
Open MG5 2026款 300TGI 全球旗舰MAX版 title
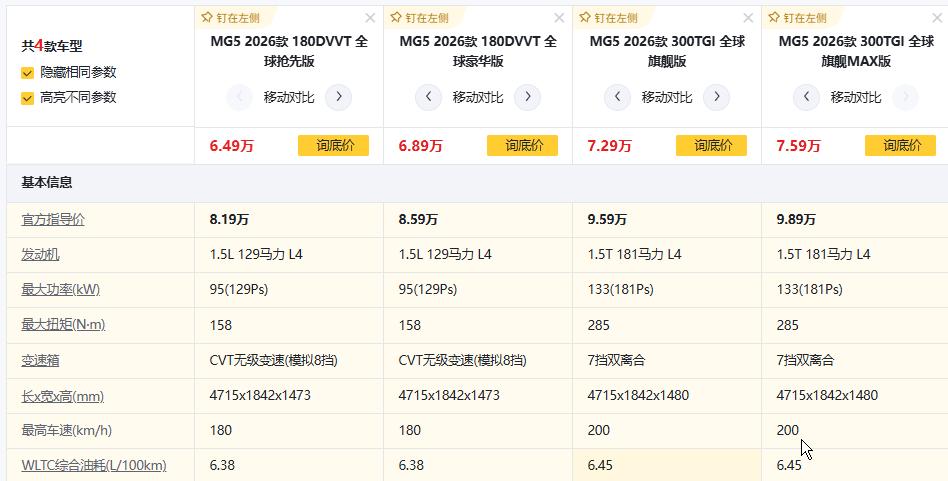[x=856, y=51]
